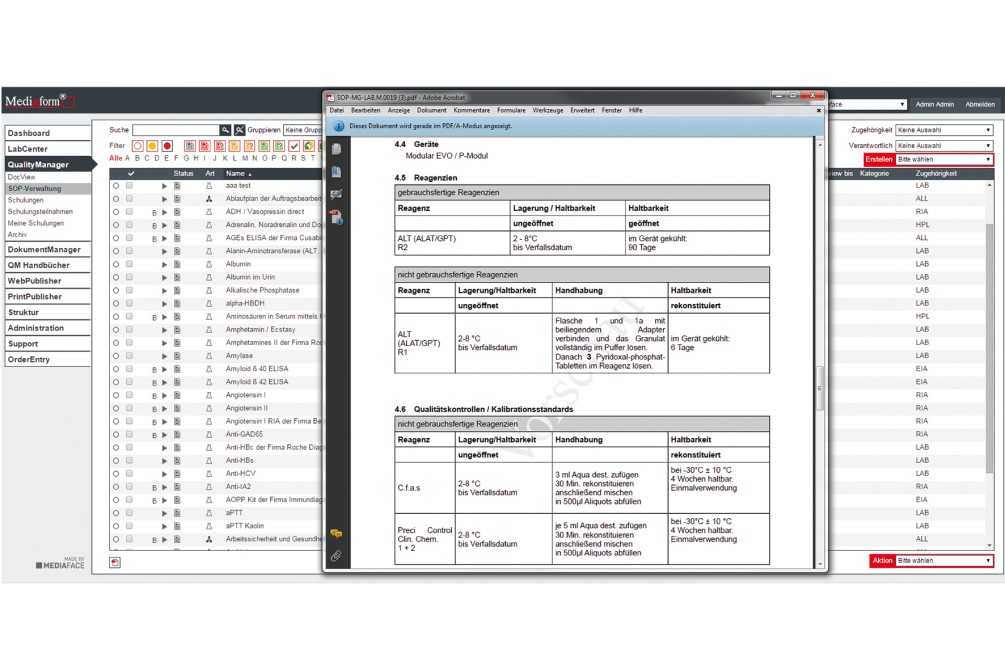1005x670 pixels.
Task: Click the flowchart Art icon for Ablaufplan row
Action: (x=209, y=199)
